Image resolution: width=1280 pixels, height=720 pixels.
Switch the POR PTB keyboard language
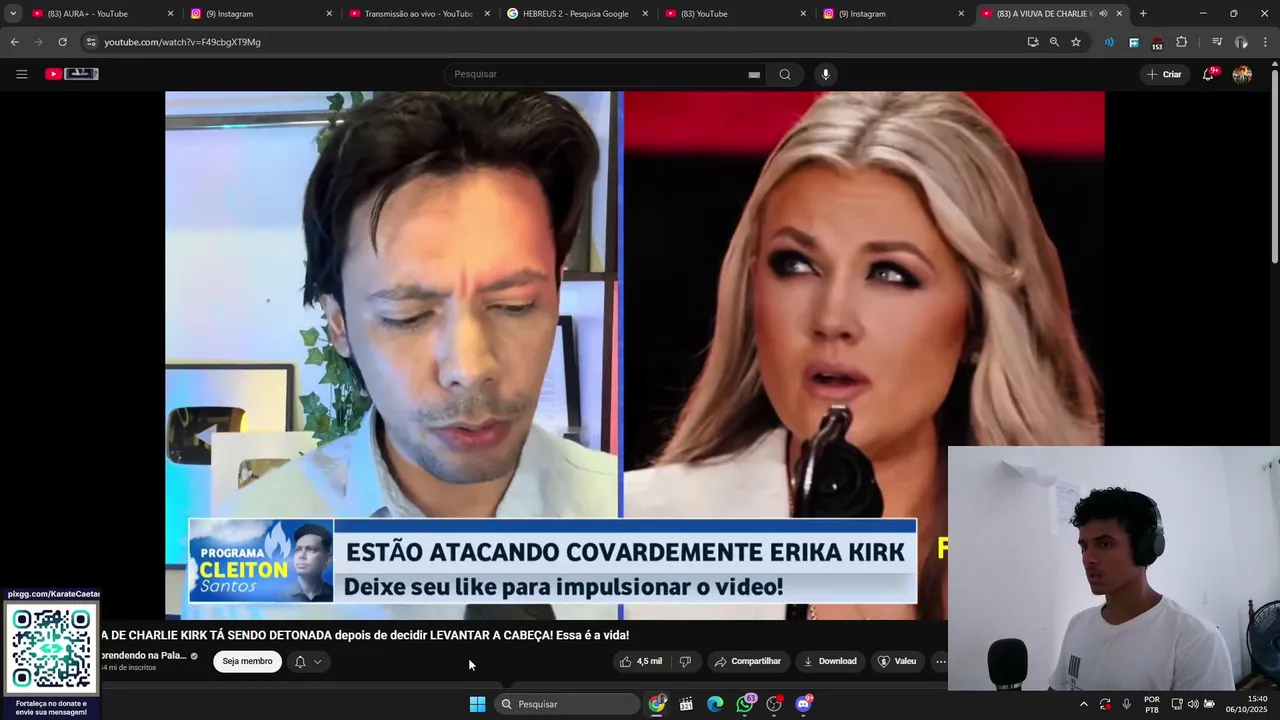1152,704
